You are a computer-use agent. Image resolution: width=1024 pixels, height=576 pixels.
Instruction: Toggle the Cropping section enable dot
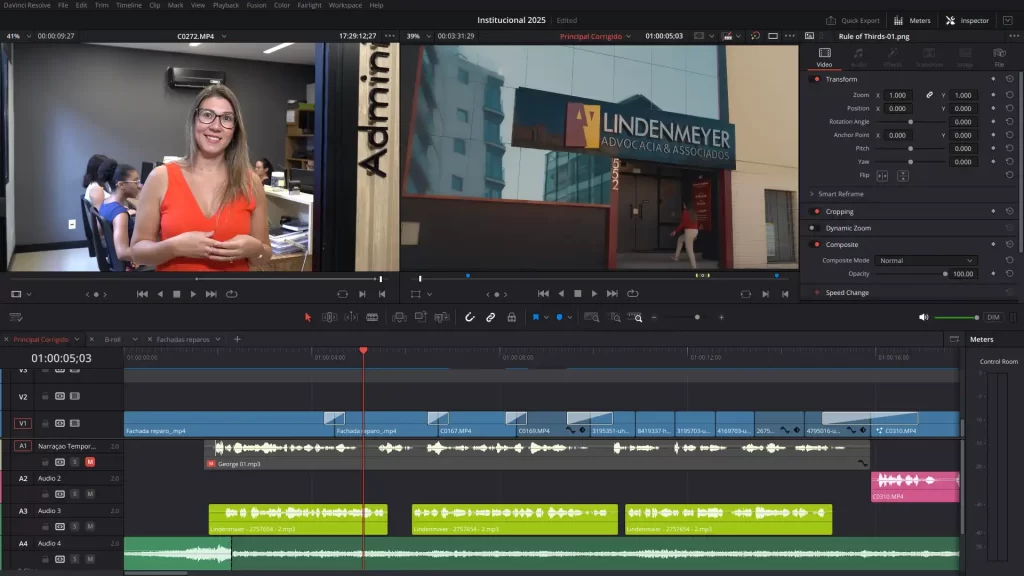click(816, 212)
